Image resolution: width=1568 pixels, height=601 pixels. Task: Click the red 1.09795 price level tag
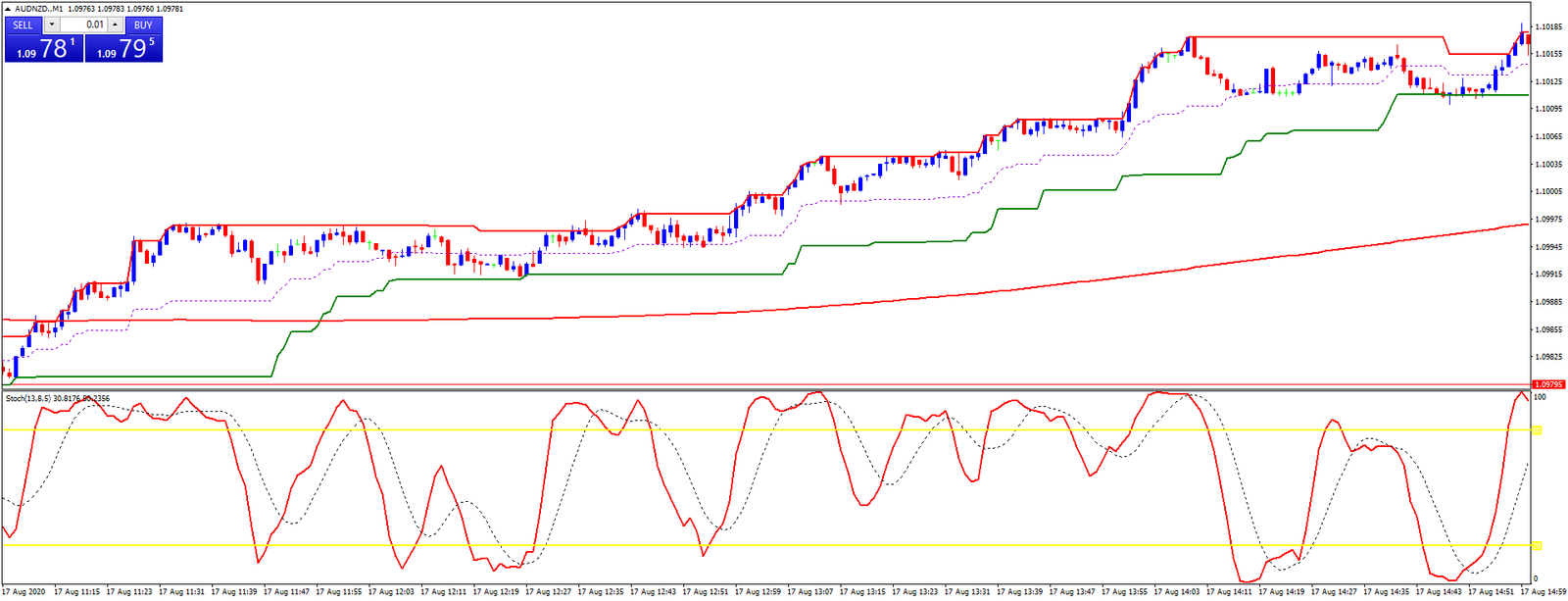[1548, 384]
